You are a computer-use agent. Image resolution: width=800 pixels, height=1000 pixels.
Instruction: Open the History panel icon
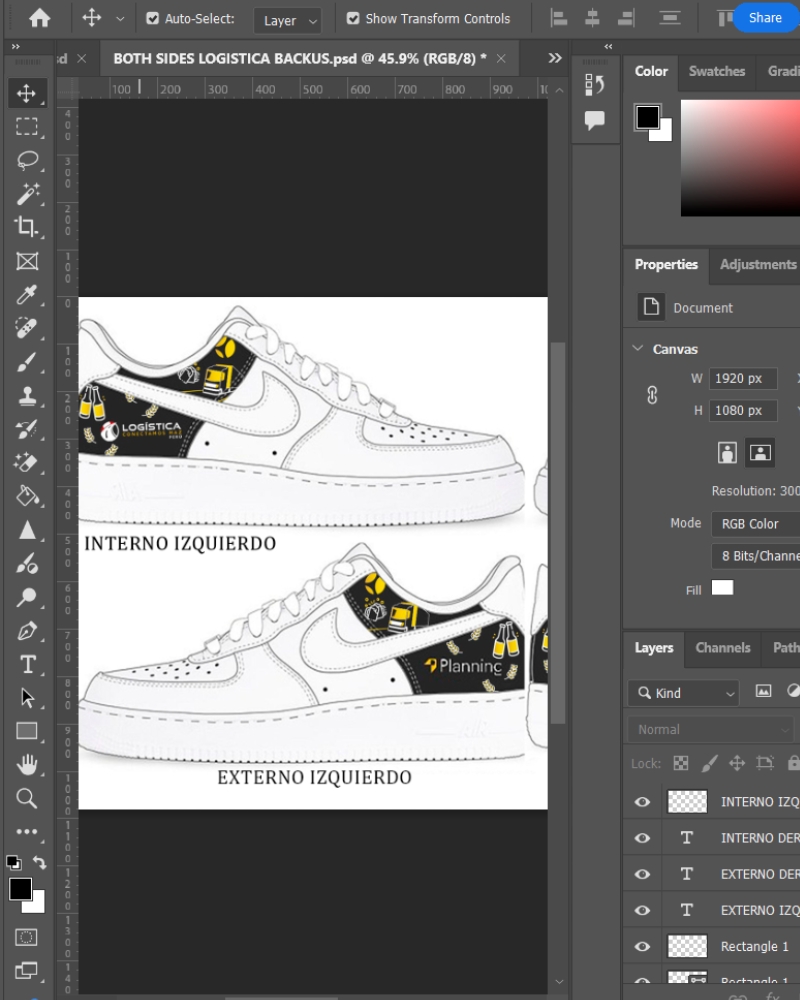tap(595, 84)
